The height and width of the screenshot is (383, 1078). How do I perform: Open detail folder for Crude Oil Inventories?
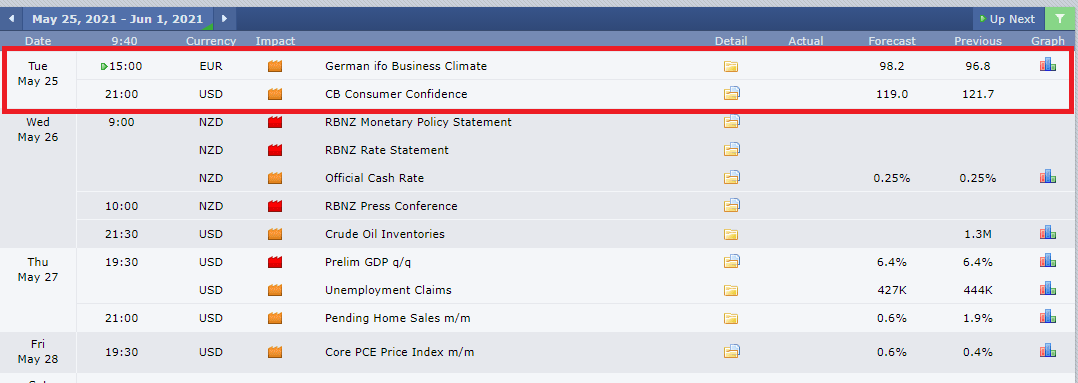coord(730,234)
